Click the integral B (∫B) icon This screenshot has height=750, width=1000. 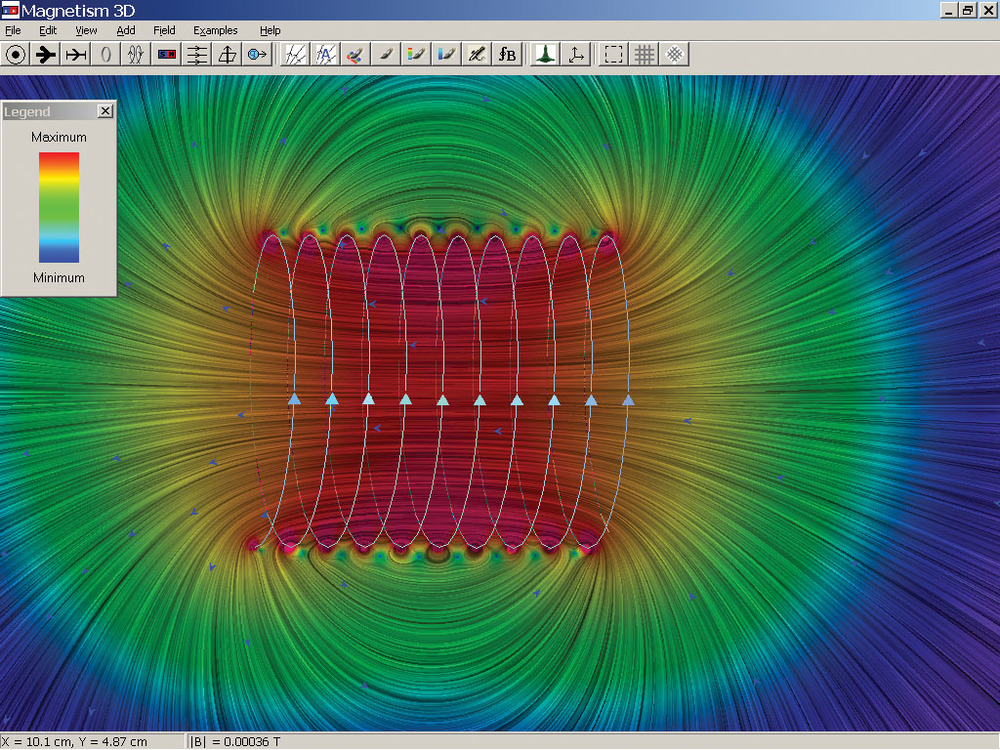tap(507, 55)
